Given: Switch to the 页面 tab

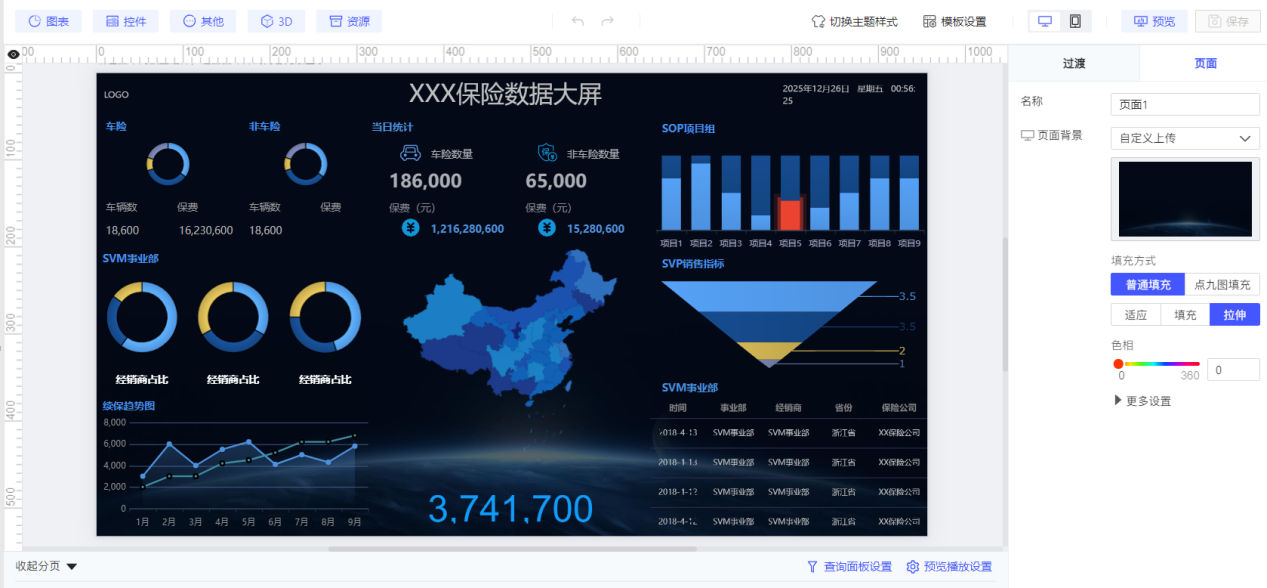Looking at the screenshot, I should click(x=1205, y=63).
